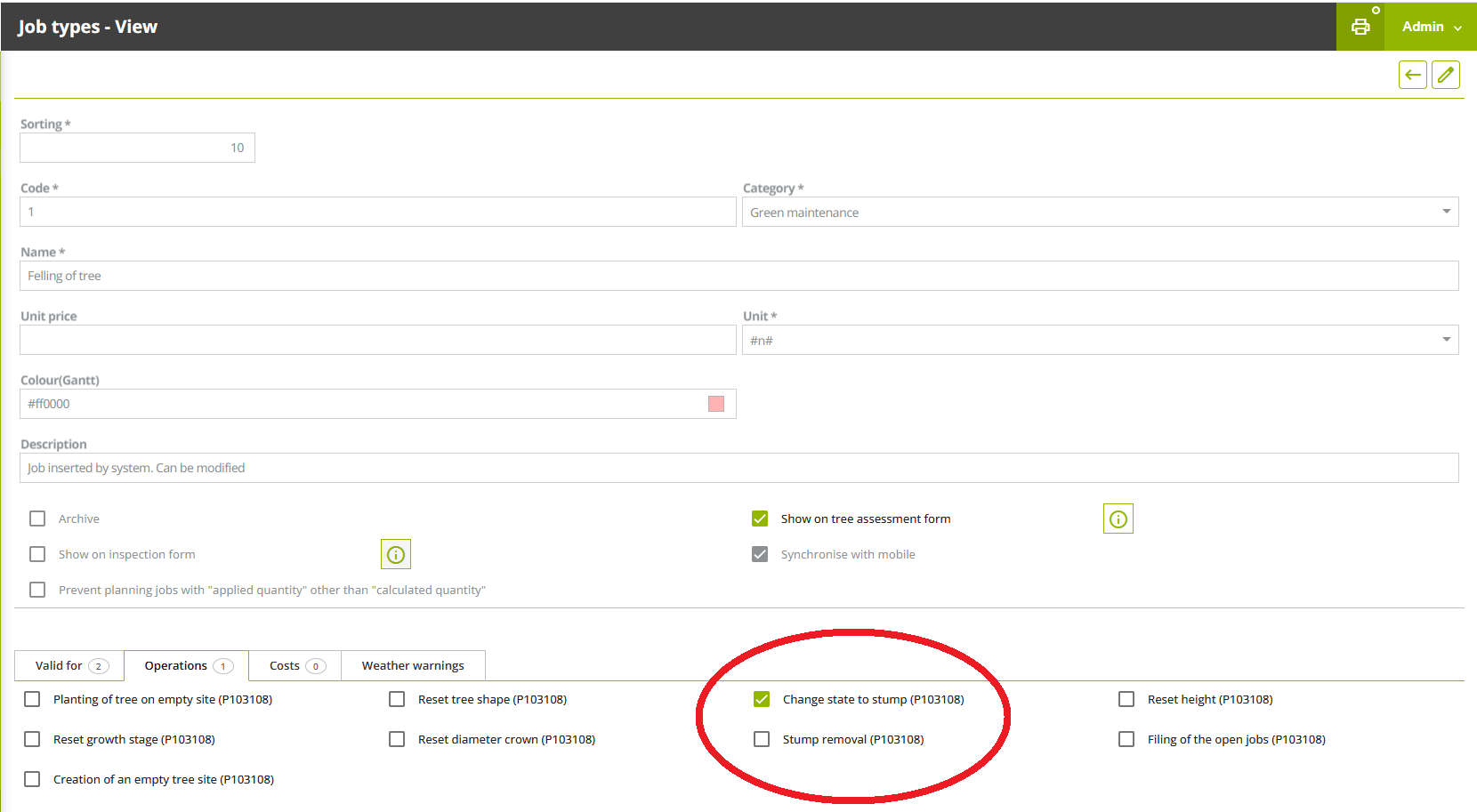This screenshot has width=1477, height=812.
Task: Click info icon beside Show on tree assessment form
Action: click(x=1118, y=519)
